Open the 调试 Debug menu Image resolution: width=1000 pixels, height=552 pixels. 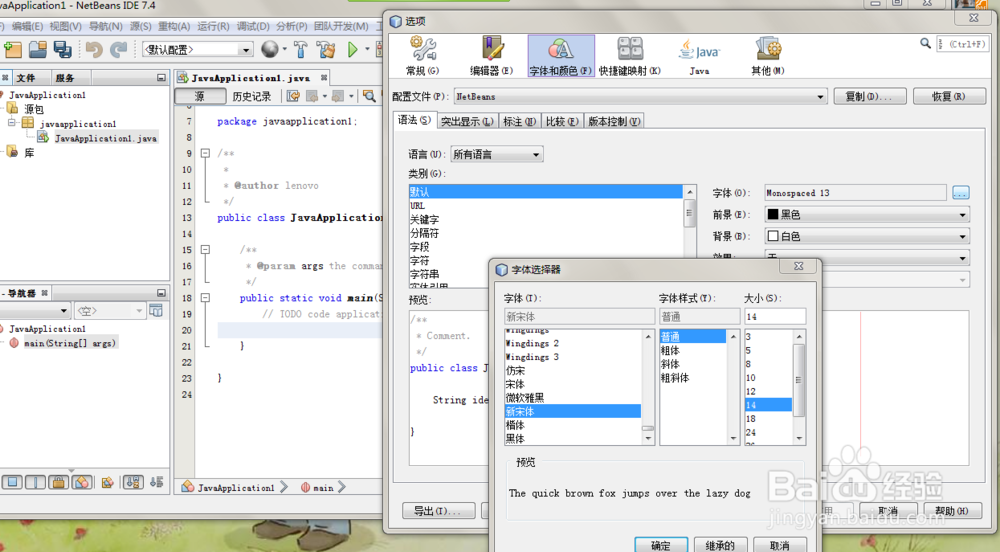(253, 26)
